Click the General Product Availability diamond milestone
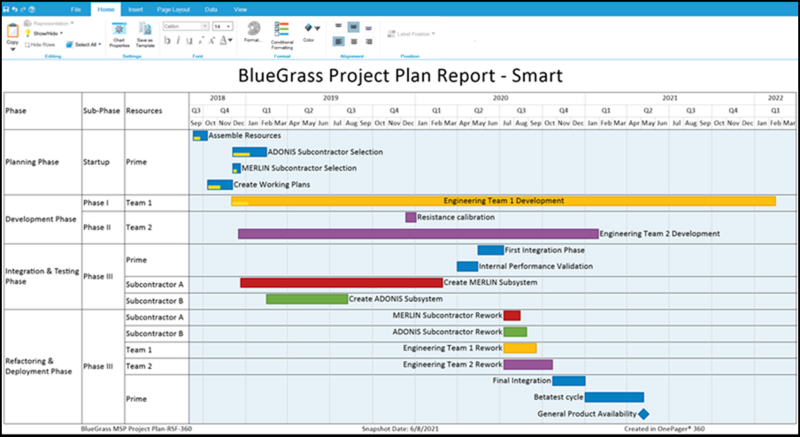The height and width of the screenshot is (437, 800). (644, 414)
